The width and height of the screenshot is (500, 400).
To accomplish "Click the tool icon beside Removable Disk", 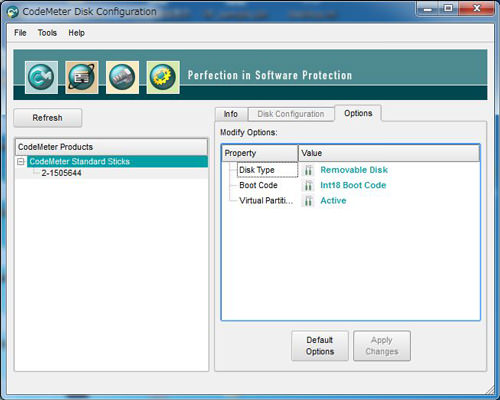I will click(308, 170).
